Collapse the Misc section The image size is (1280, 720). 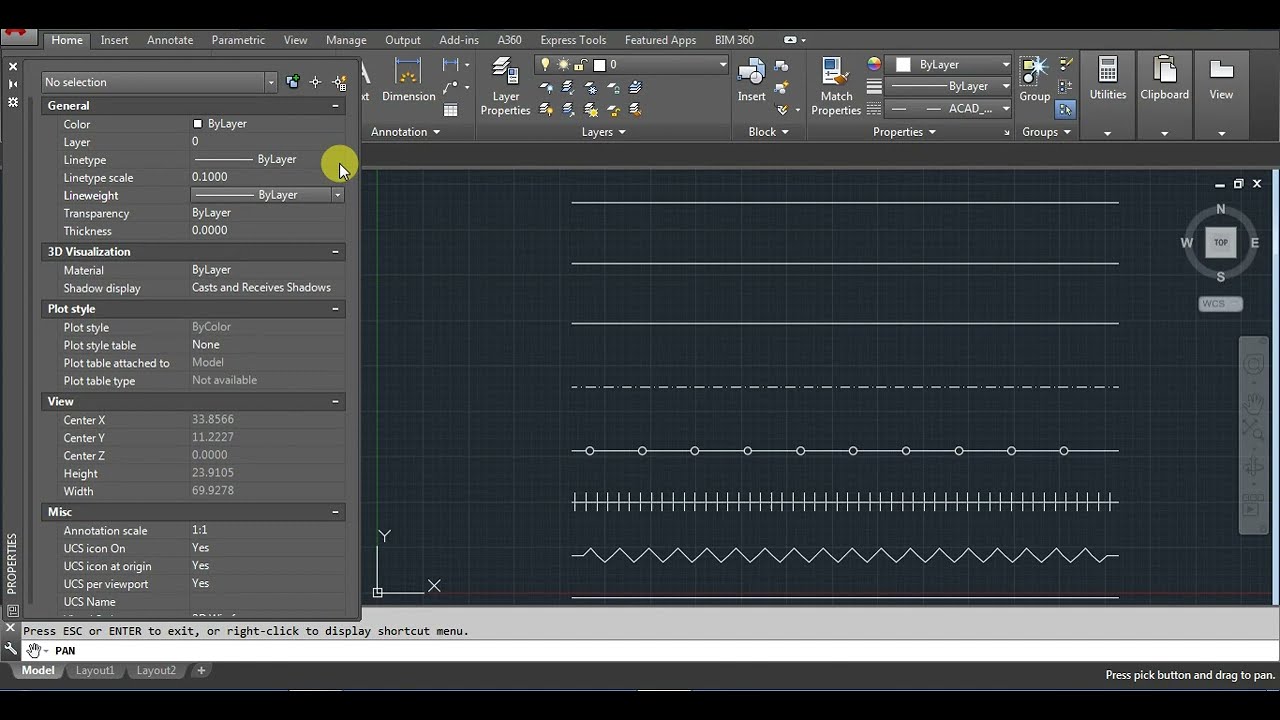335,512
